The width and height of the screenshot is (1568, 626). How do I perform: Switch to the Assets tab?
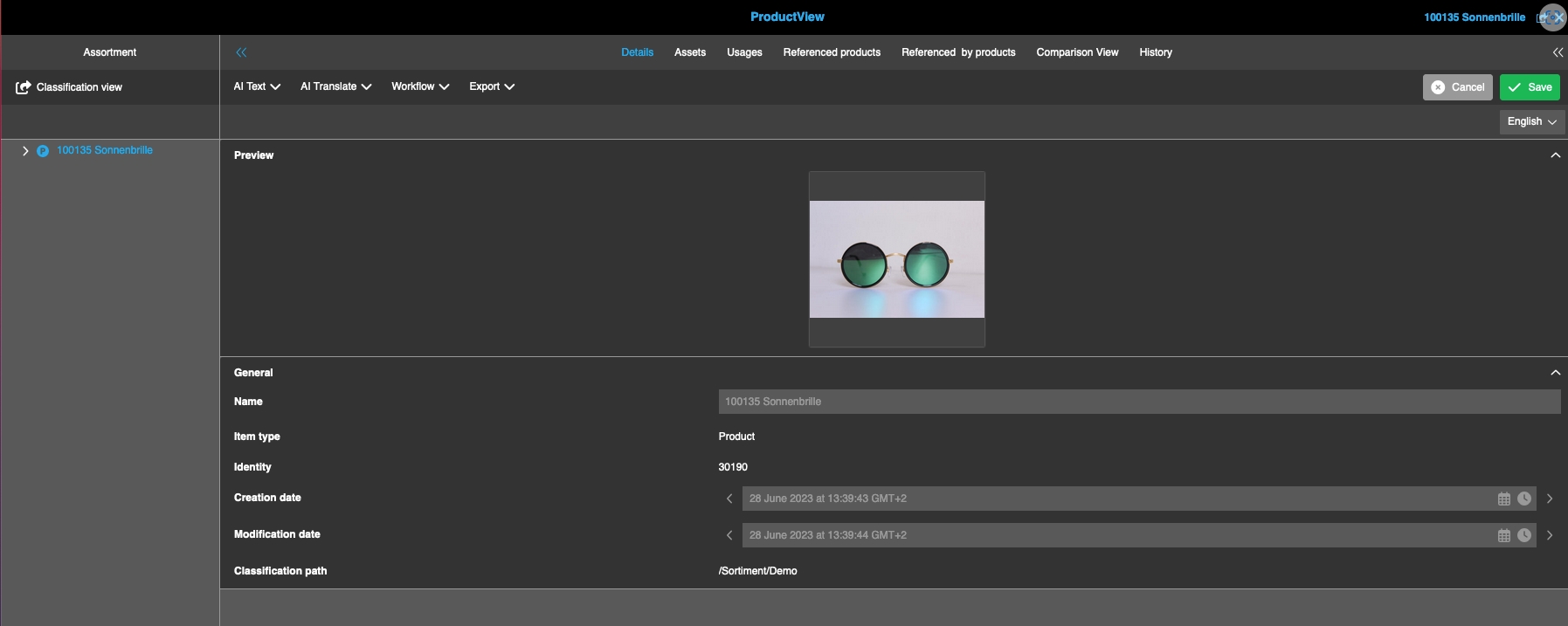tap(689, 52)
